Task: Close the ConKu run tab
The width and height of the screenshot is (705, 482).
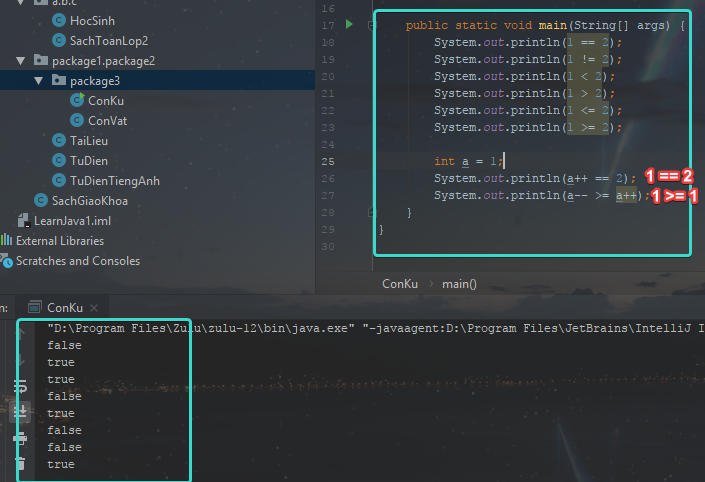Action: coord(94,308)
